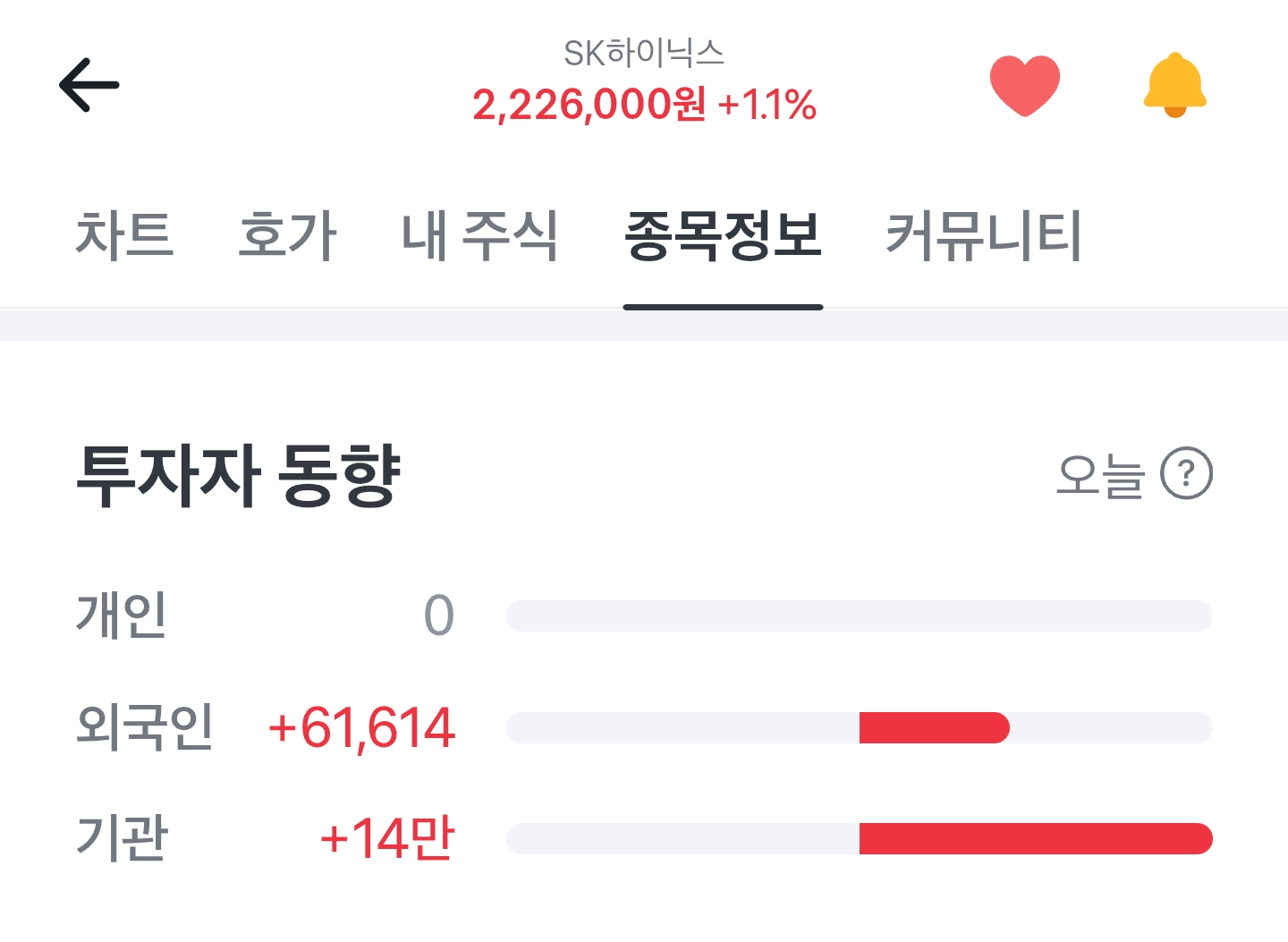
Task: Toggle the red heart favorite icon
Action: coord(1025,85)
